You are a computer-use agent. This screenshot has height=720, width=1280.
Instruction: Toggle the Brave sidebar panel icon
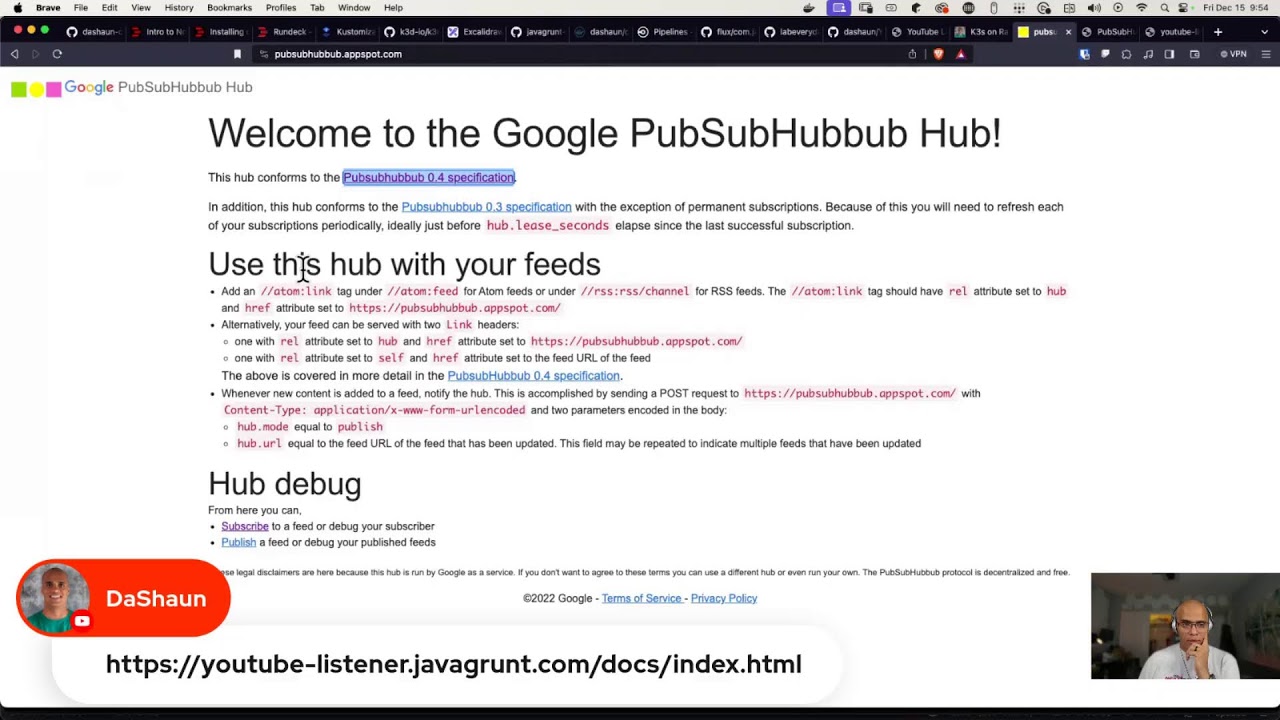(1169, 54)
